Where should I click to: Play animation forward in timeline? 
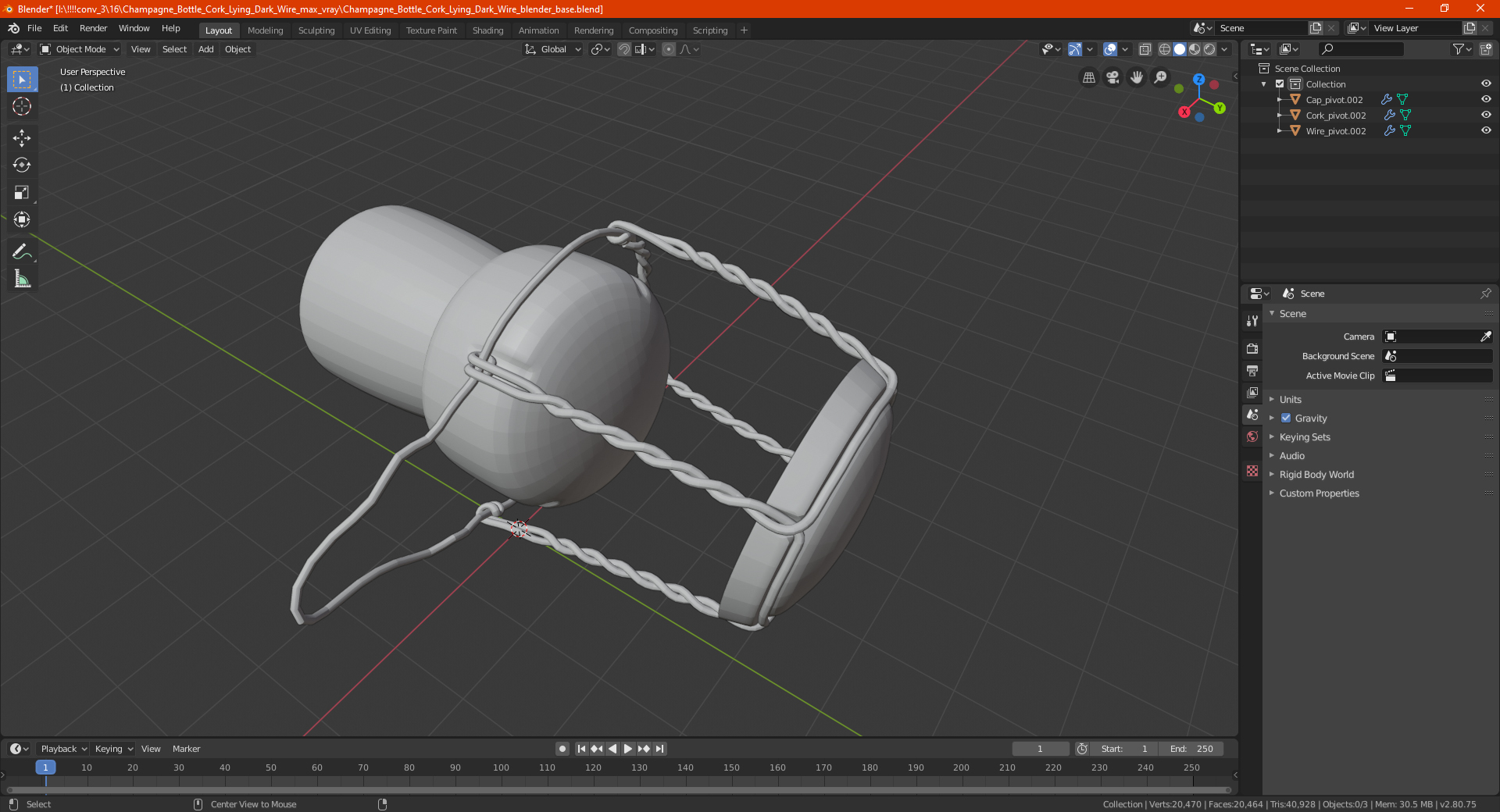[627, 749]
